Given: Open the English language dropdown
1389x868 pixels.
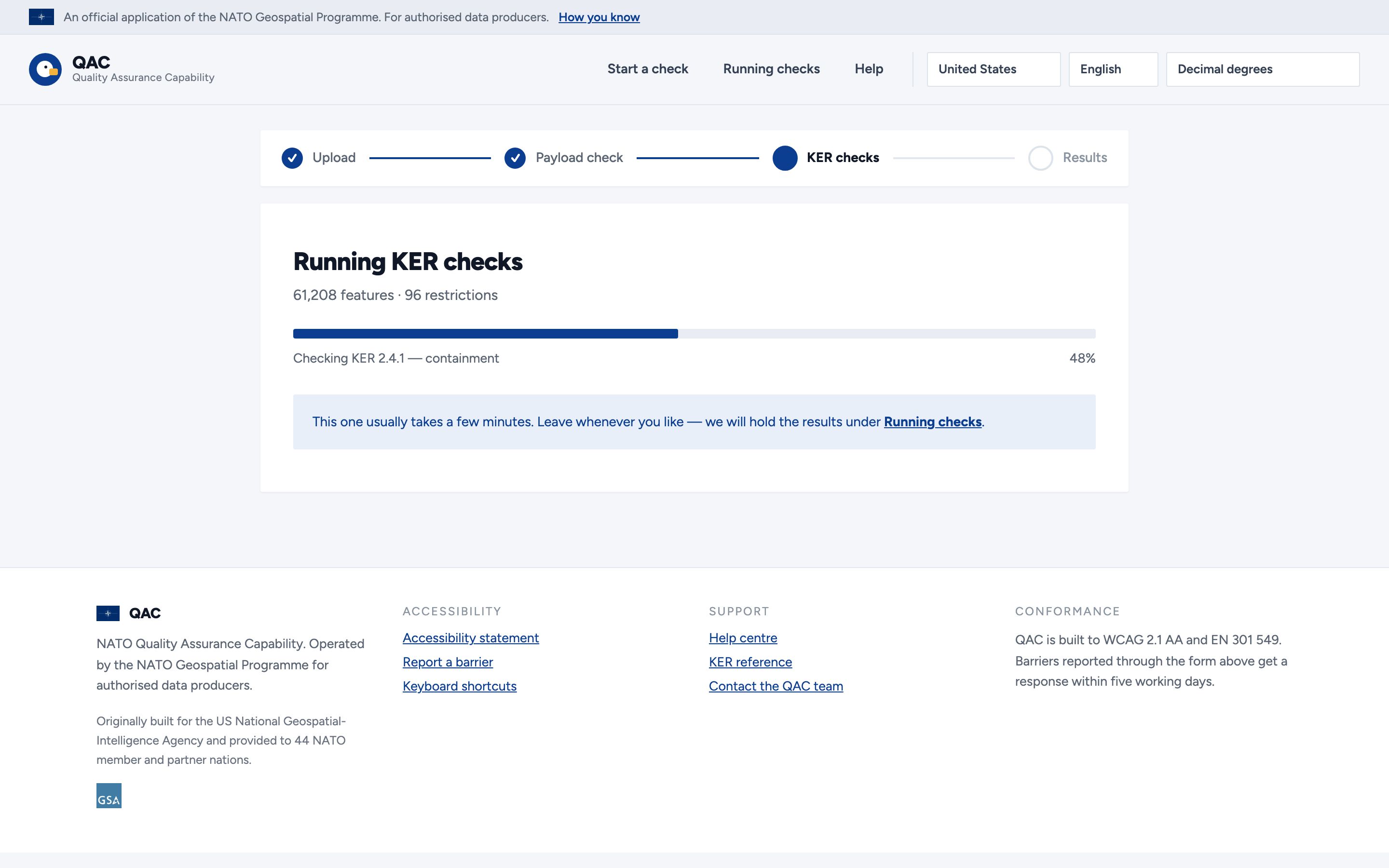Looking at the screenshot, I should (x=1113, y=69).
